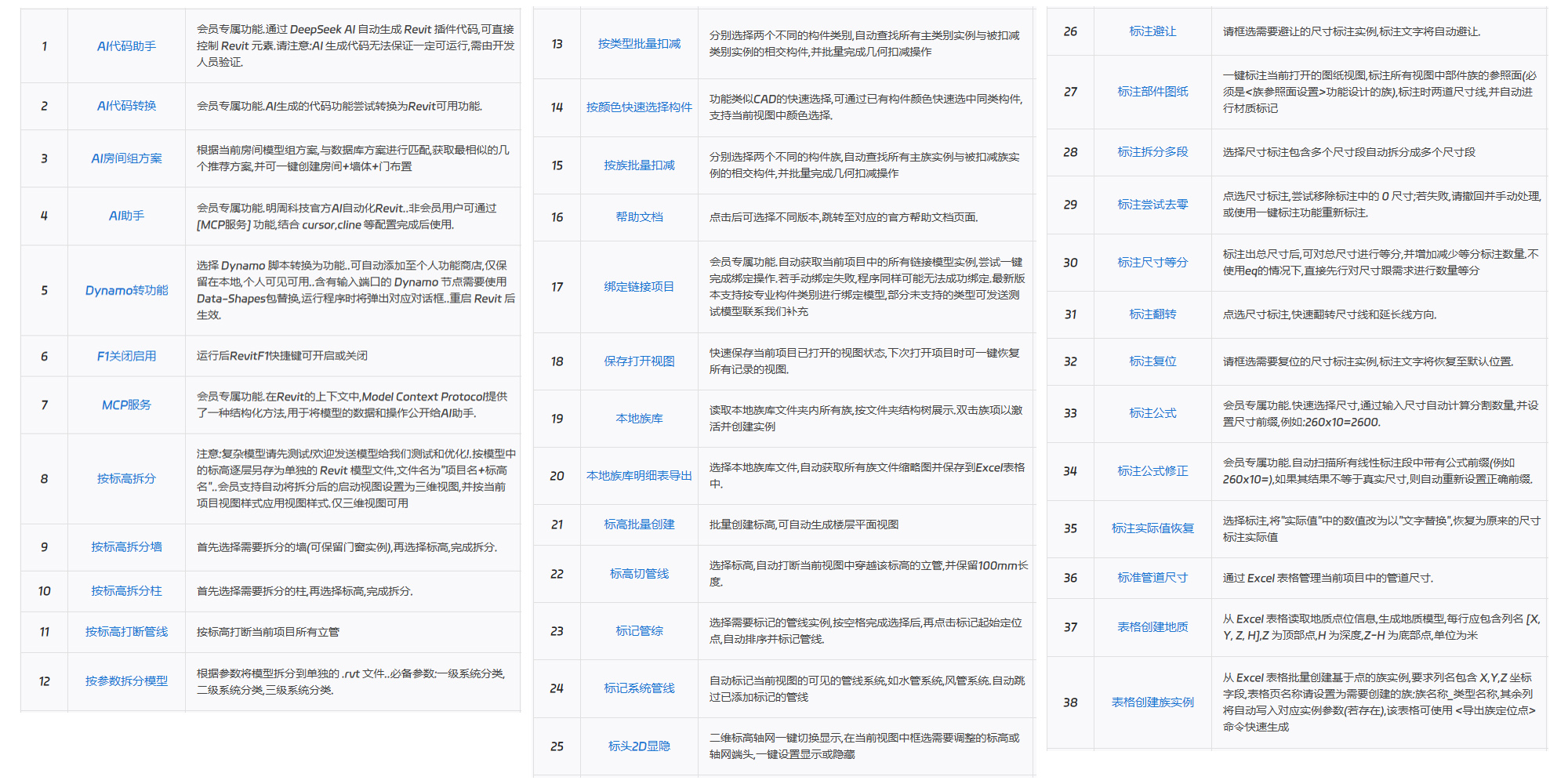Open the 标注公式修正 link

(1152, 470)
